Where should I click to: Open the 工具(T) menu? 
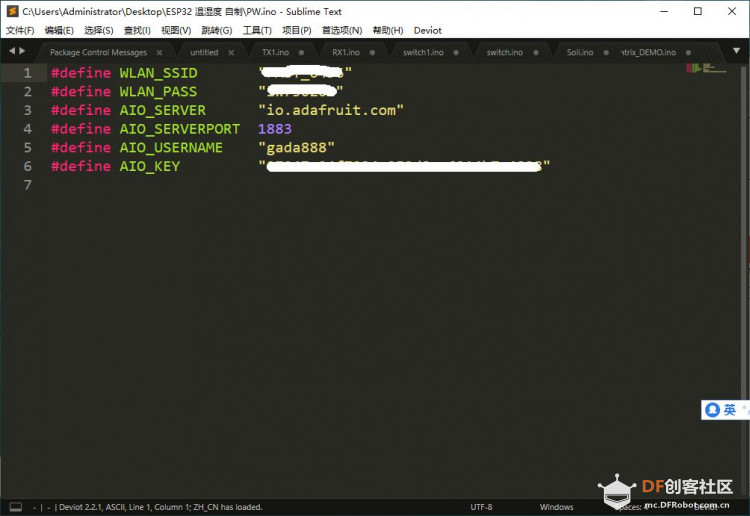[257, 31]
